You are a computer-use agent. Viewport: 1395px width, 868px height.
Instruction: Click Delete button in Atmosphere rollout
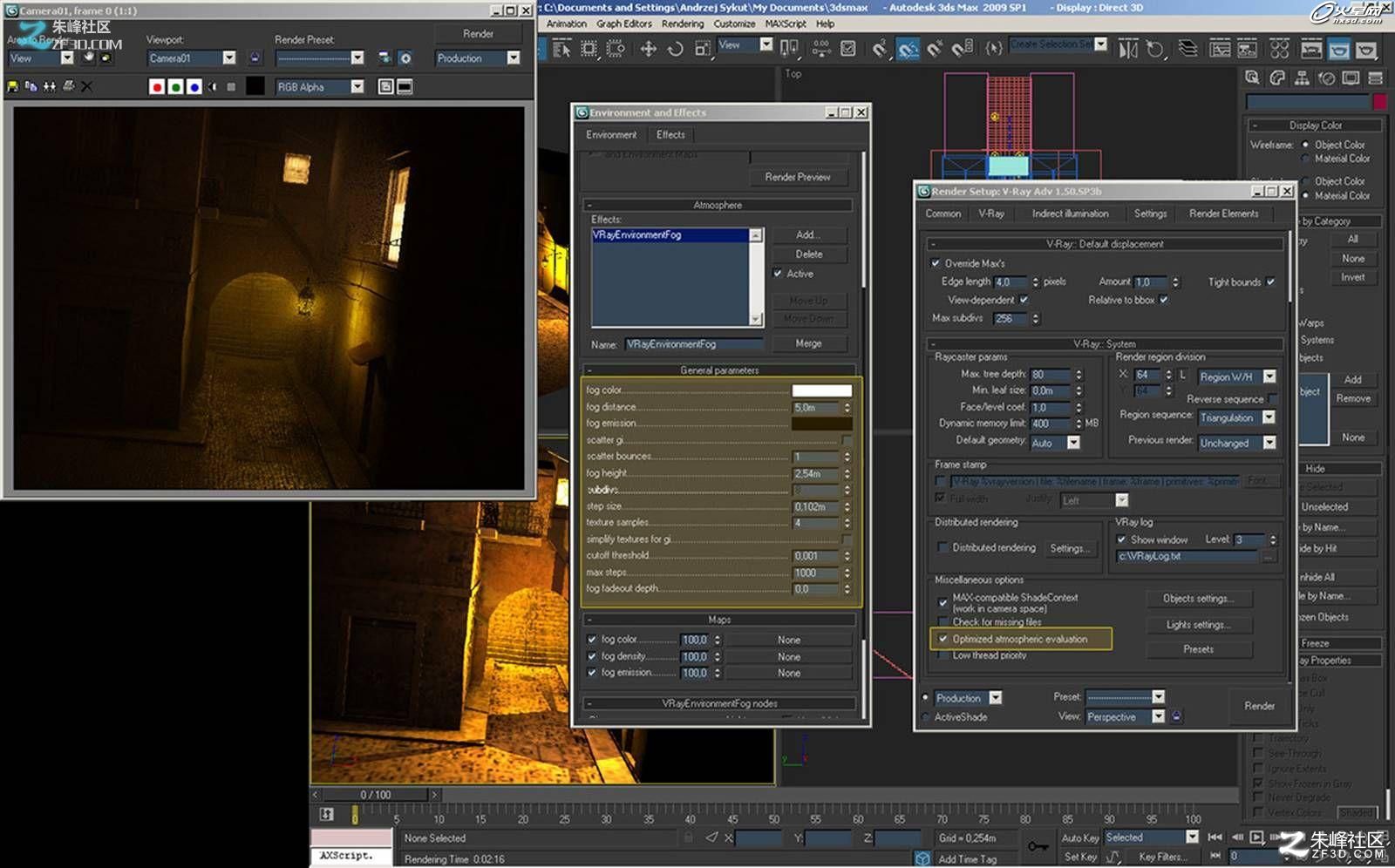808,254
